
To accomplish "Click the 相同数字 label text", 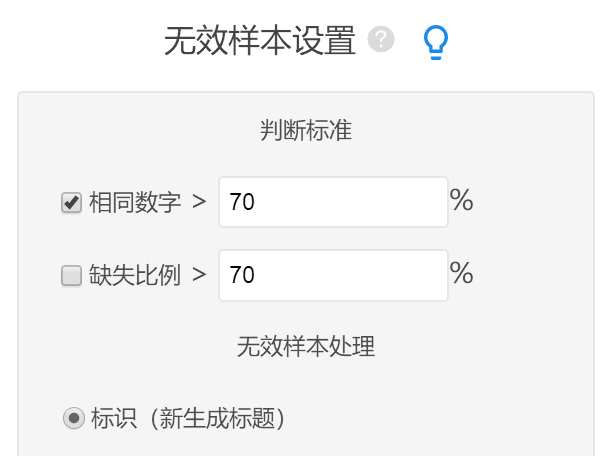I will point(135,203).
